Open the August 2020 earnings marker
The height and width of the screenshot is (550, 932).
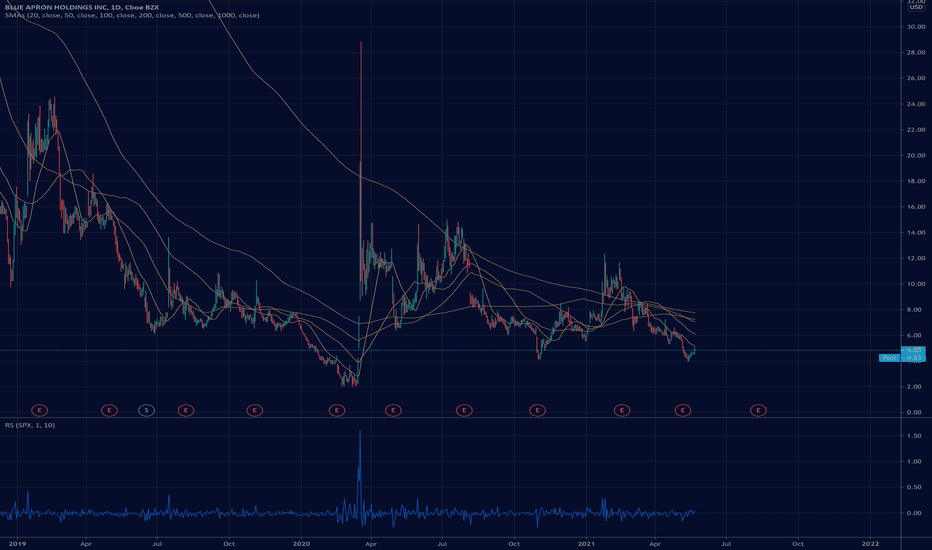tap(464, 410)
